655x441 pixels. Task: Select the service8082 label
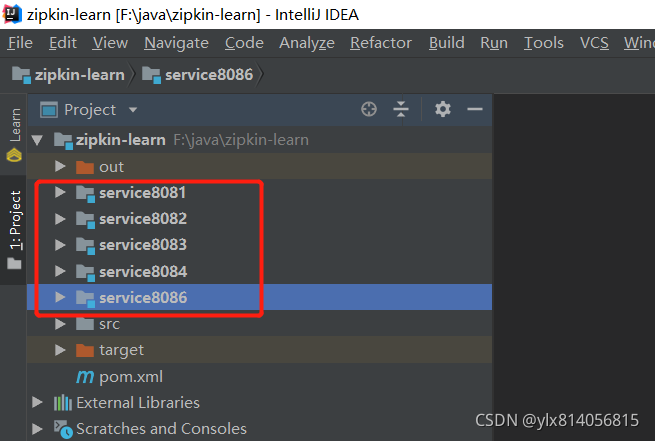(143, 219)
